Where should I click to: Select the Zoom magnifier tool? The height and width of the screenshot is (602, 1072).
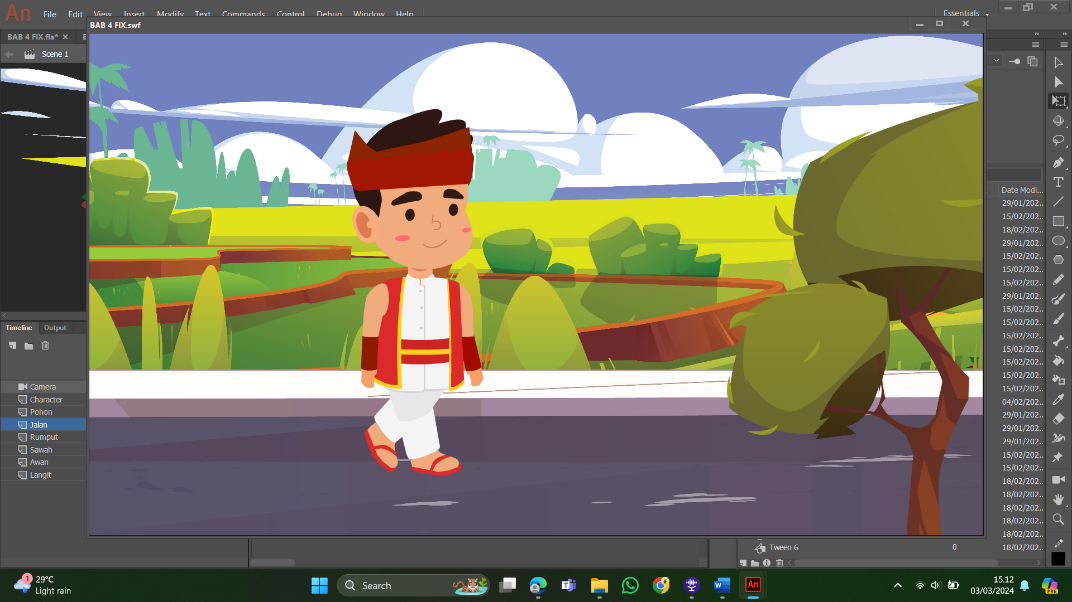point(1058,519)
